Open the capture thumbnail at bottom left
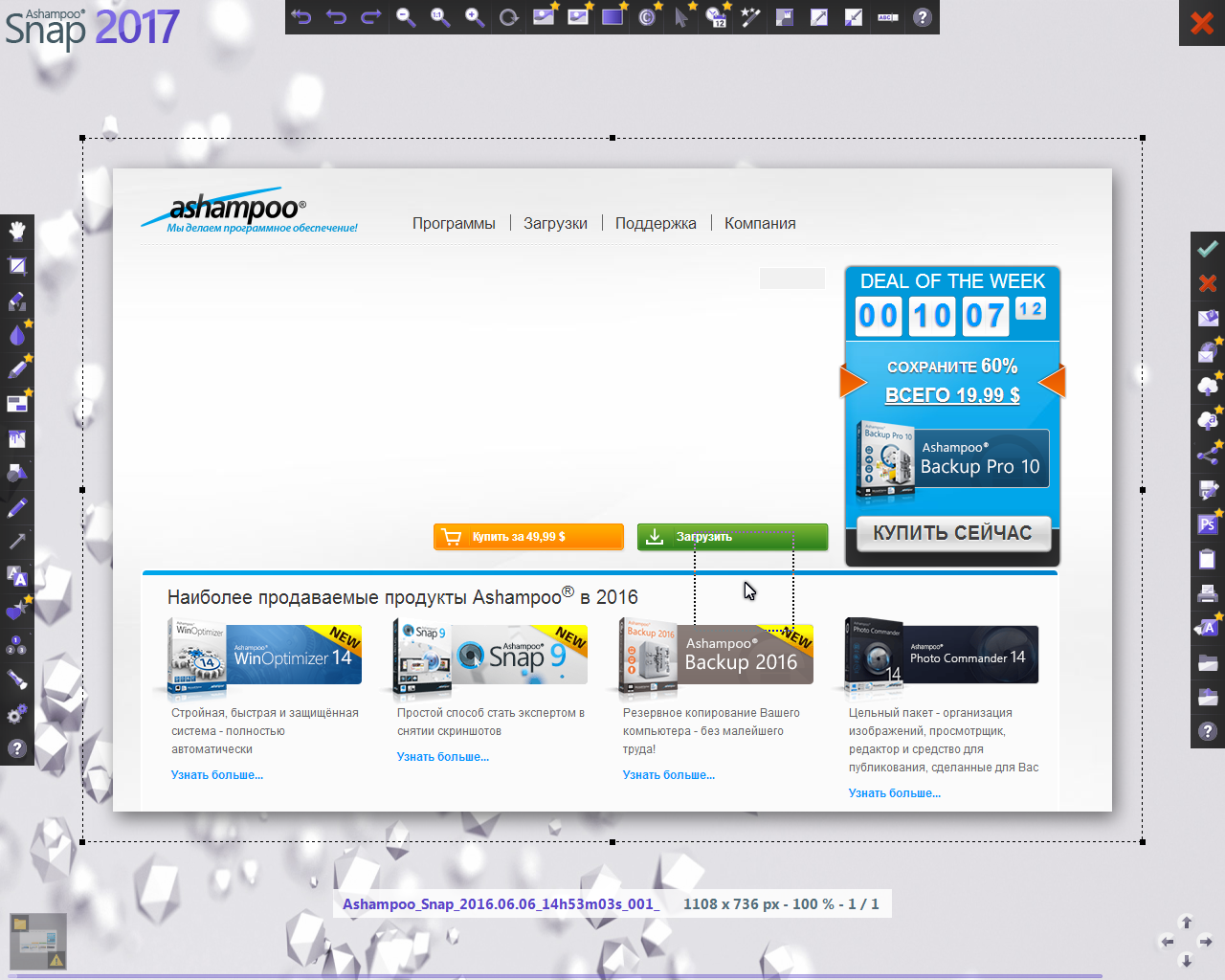The image size is (1225, 980). [x=38, y=942]
